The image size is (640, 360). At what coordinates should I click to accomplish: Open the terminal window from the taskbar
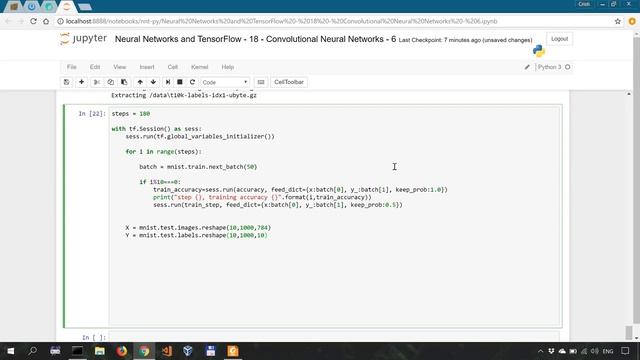pyautogui.click(x=77, y=351)
